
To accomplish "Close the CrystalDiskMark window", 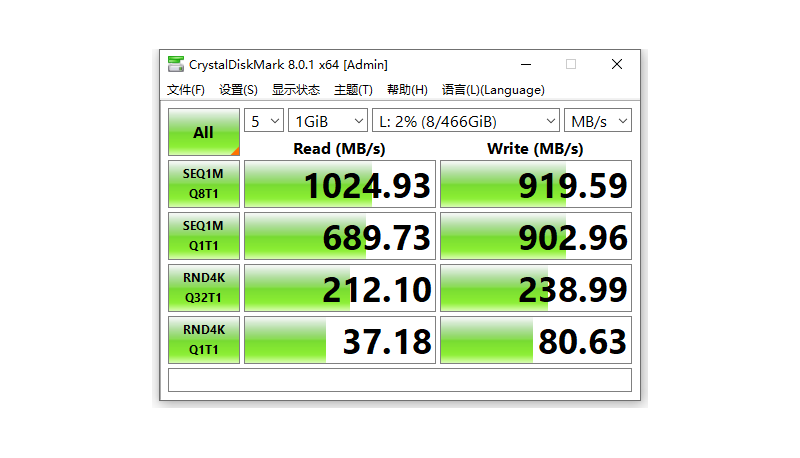I will pyautogui.click(x=617, y=64).
